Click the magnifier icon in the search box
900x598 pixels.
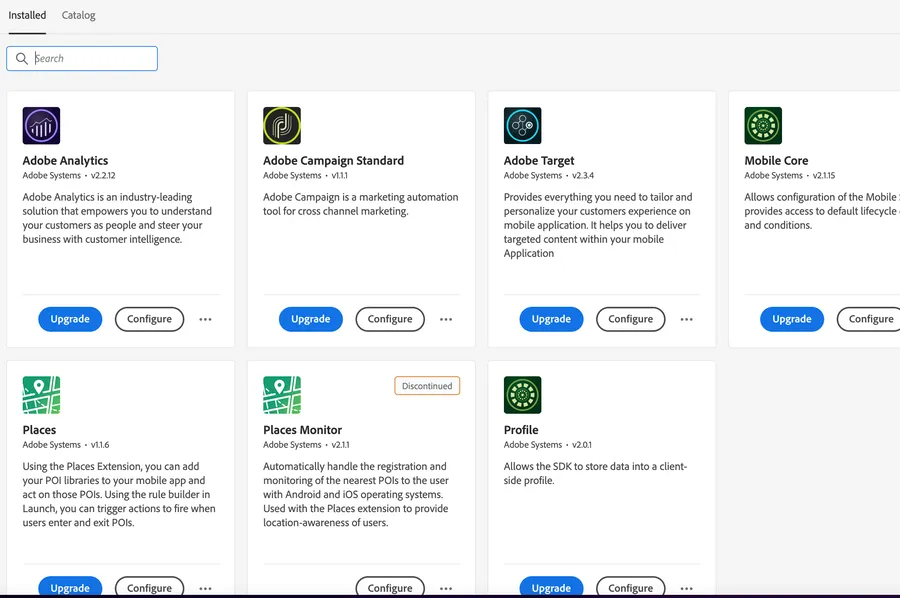point(22,59)
